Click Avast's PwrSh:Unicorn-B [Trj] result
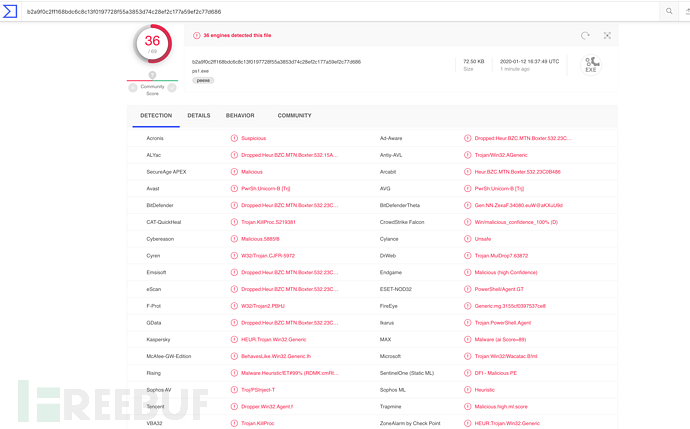The height and width of the screenshot is (429, 690). 266,188
